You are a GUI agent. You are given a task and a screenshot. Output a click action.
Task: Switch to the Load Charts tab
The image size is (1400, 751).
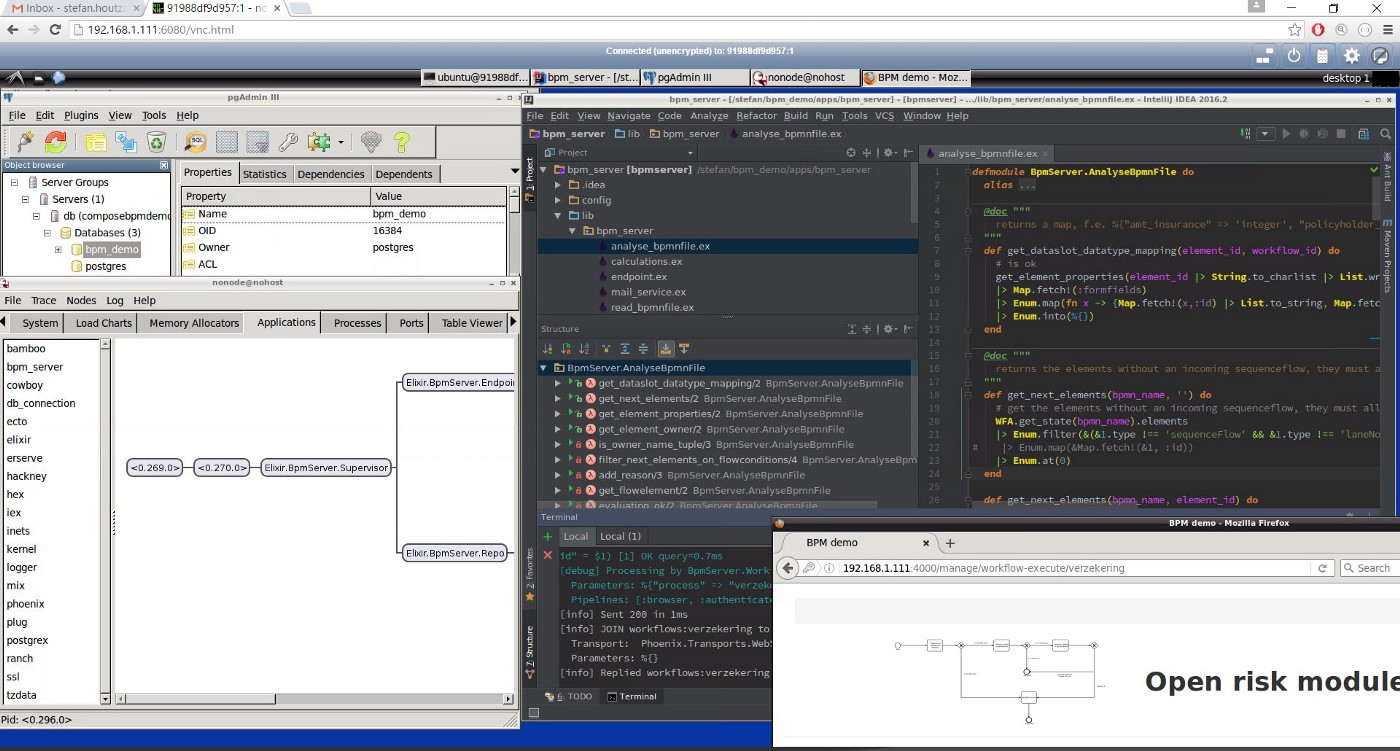click(103, 323)
